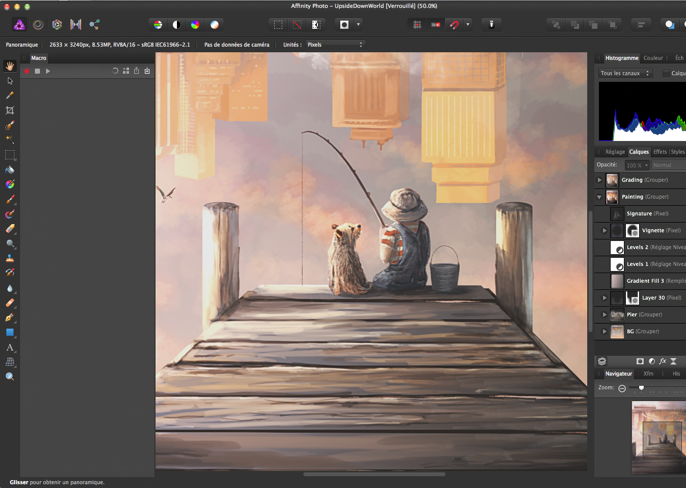This screenshot has width=686, height=491.
Task: Open the Tous les canaux dropdown
Action: [625, 73]
